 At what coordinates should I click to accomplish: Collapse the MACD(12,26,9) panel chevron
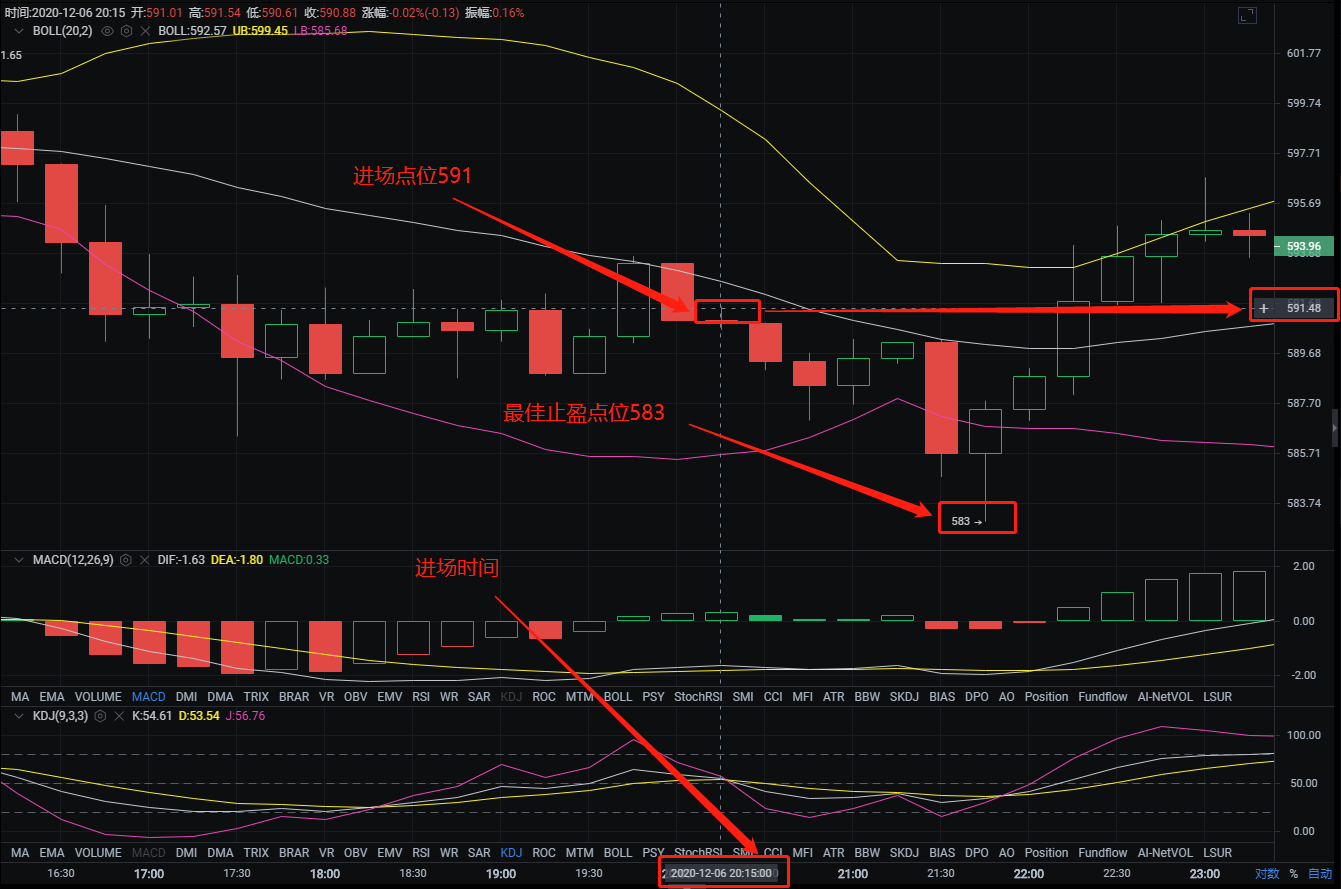coord(18,561)
